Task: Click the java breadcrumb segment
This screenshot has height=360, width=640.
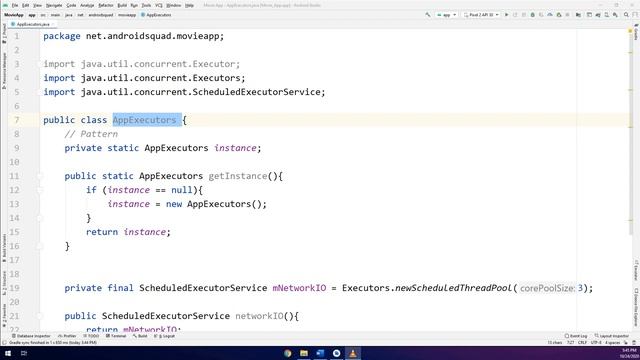Action: coord(69,15)
